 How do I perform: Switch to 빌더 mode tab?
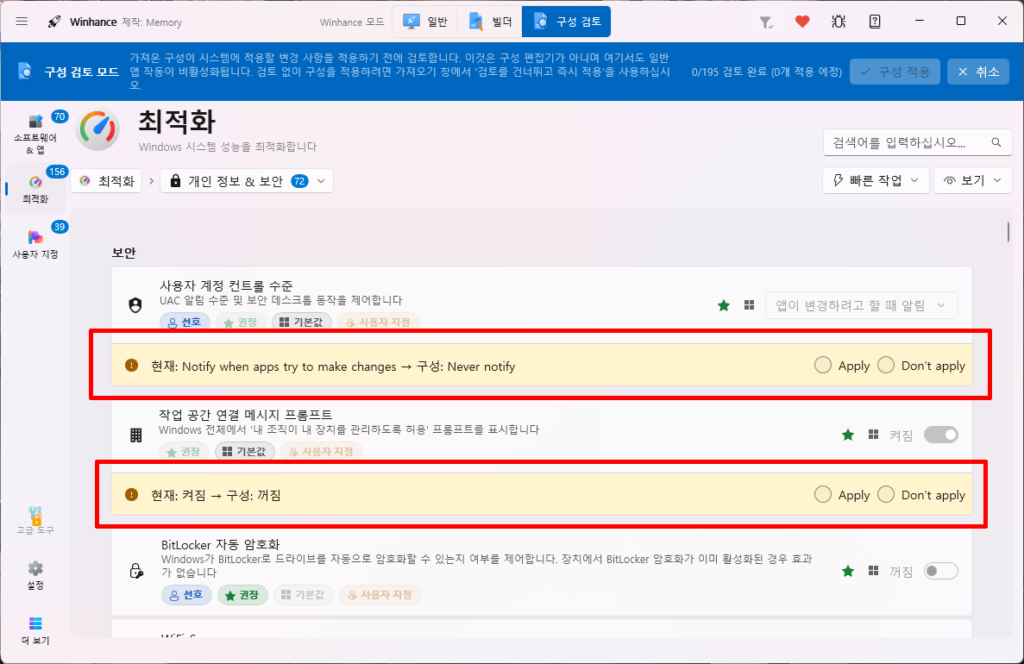point(490,22)
